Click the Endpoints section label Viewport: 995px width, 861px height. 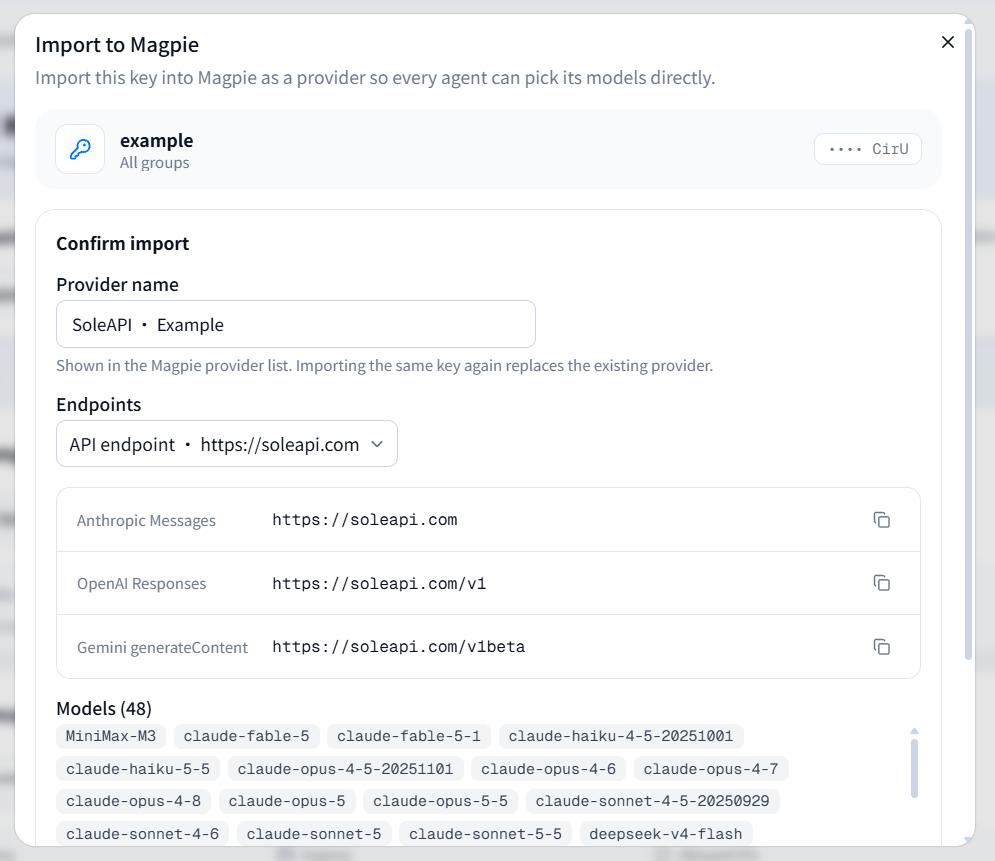click(98, 404)
